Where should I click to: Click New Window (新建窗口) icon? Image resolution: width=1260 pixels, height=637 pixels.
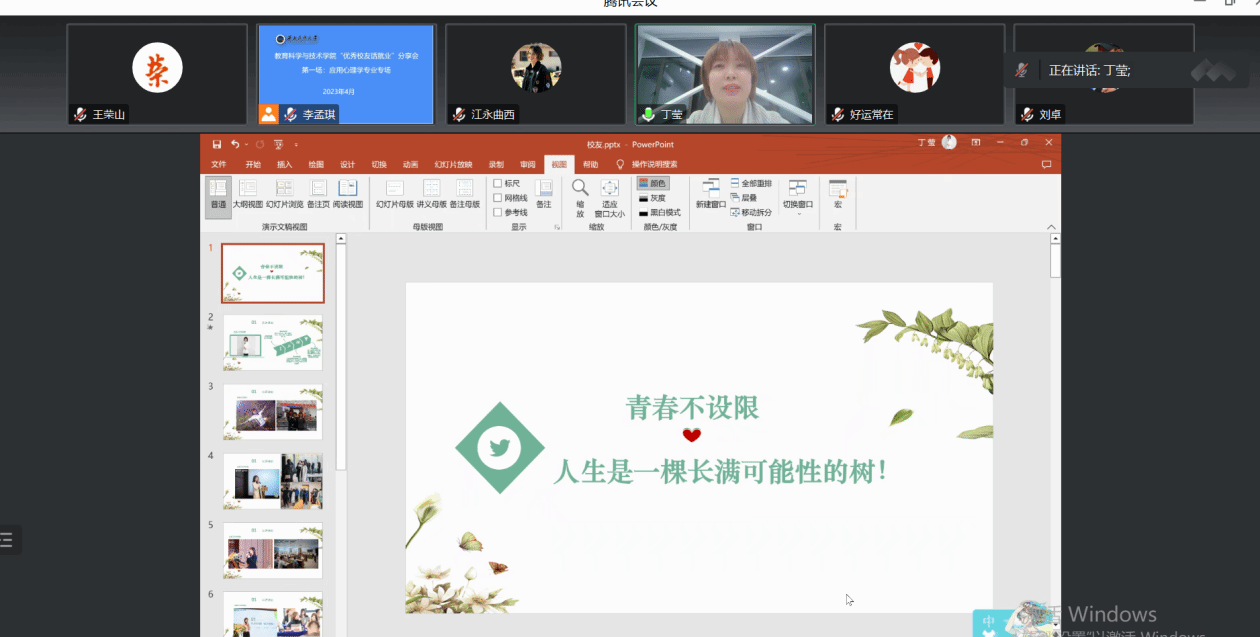pos(711,193)
